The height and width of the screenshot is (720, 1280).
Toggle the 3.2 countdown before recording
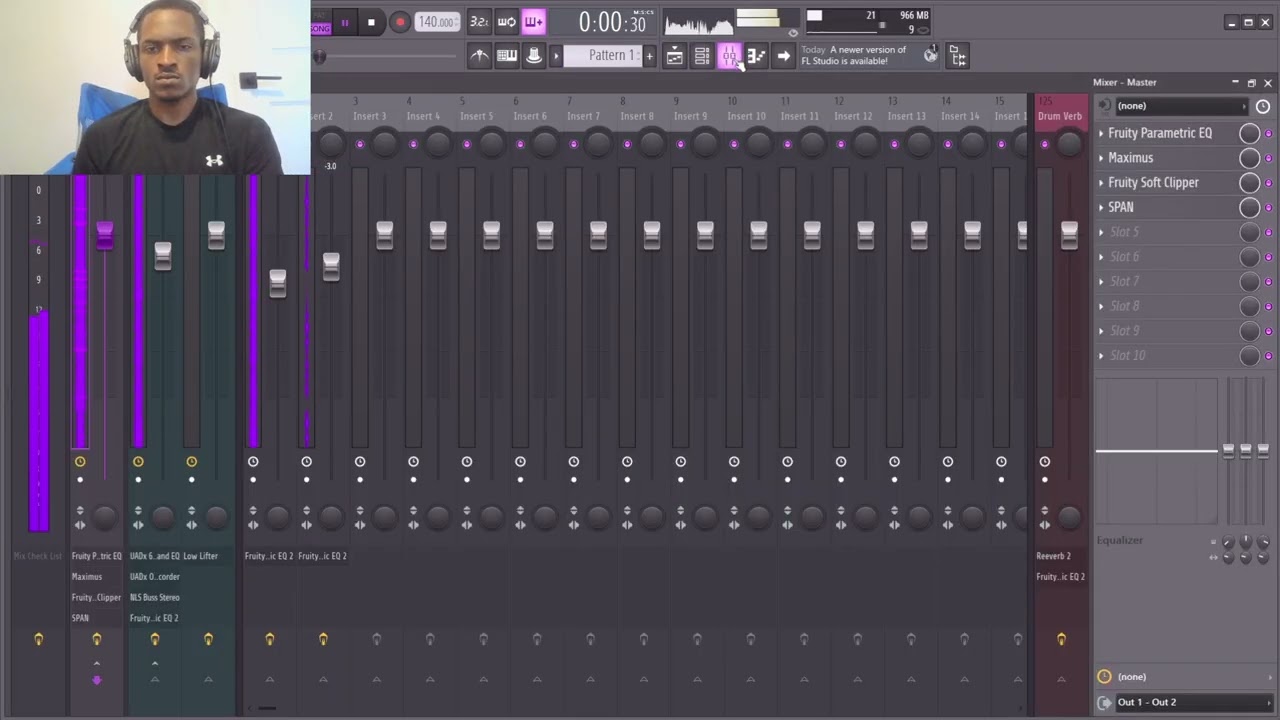point(479,22)
